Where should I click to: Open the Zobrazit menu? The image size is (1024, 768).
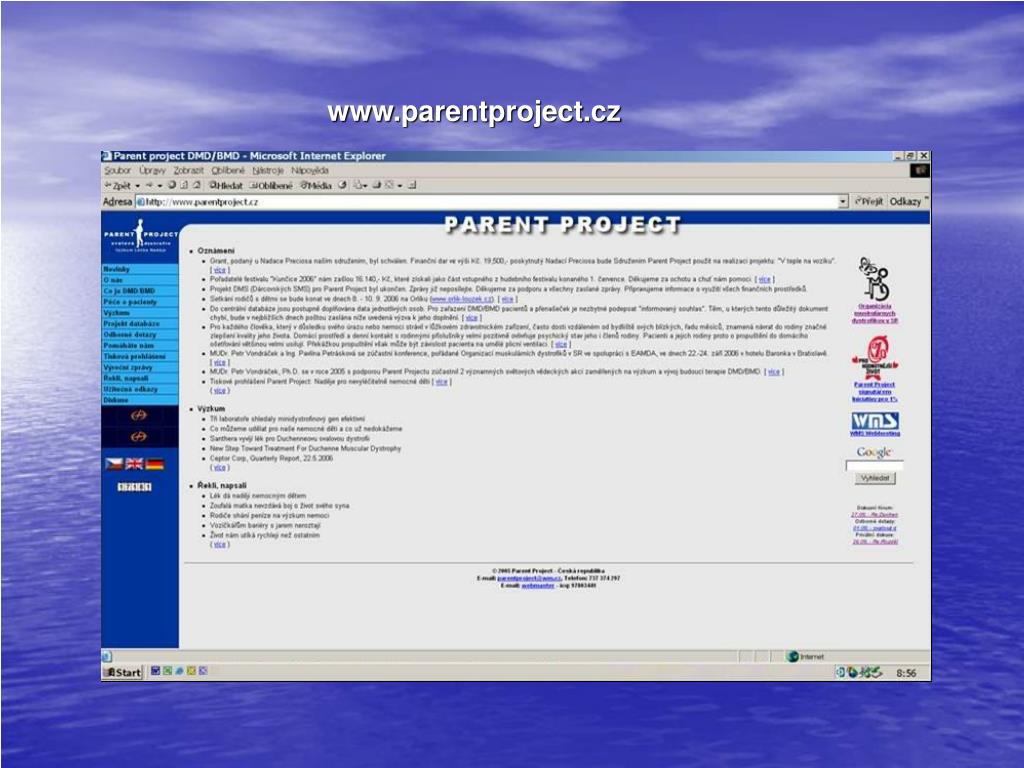coord(188,170)
